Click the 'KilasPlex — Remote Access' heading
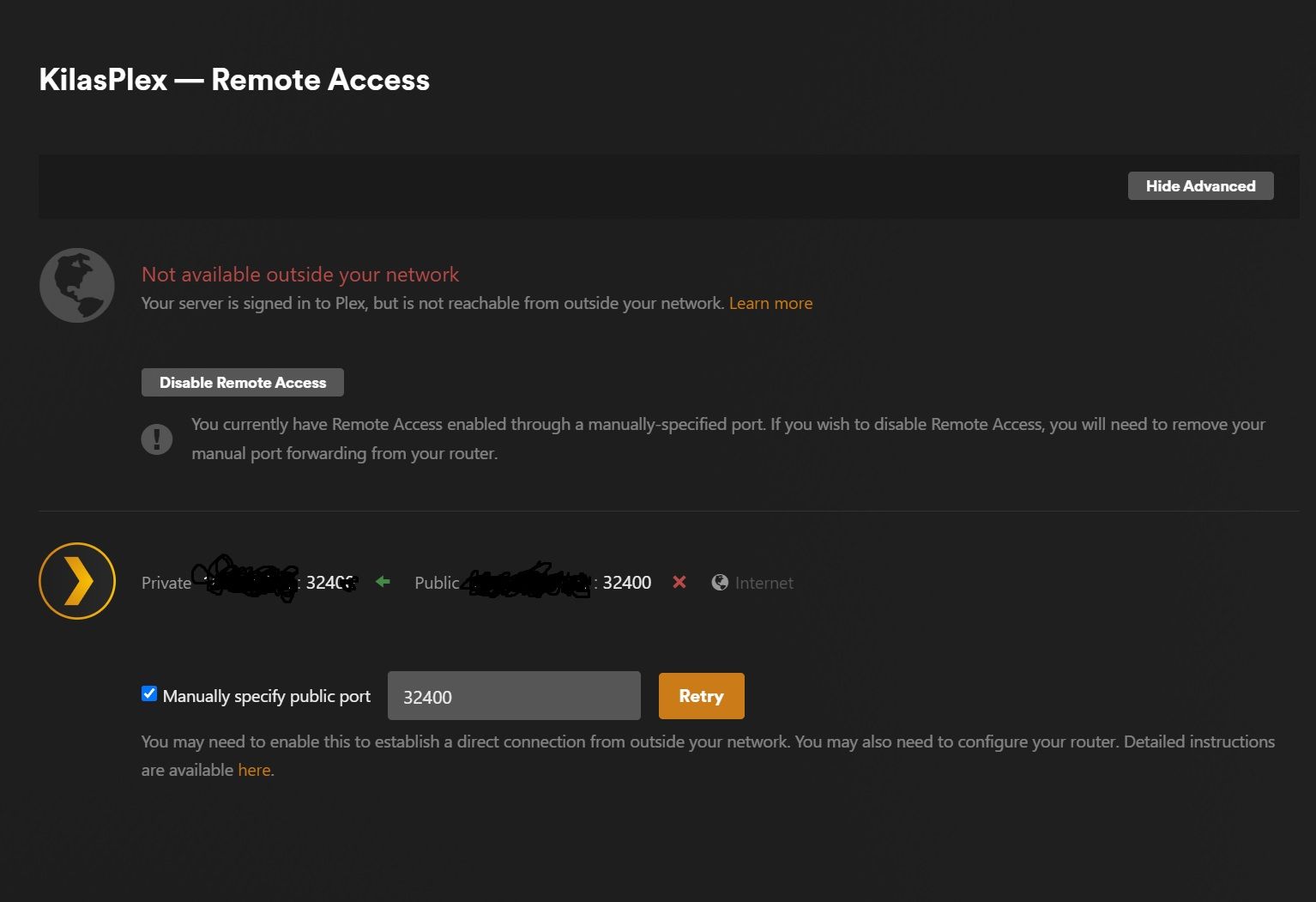The image size is (1316, 902). pos(234,80)
